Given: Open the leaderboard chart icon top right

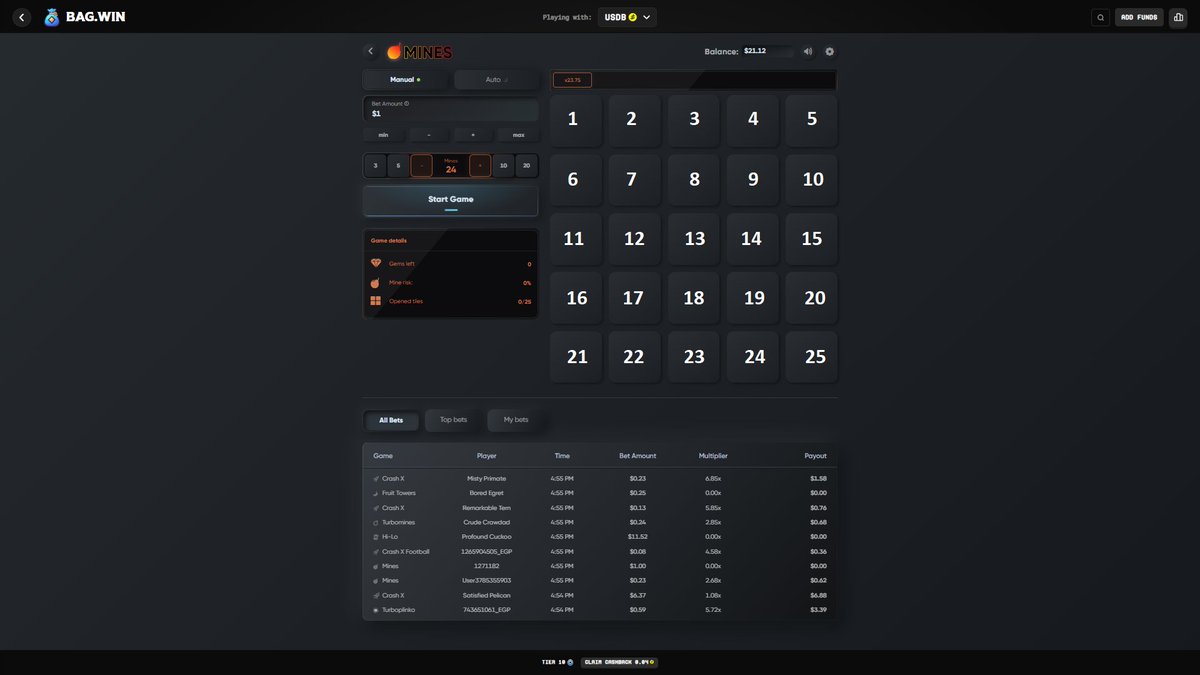Looking at the screenshot, I should point(1178,17).
